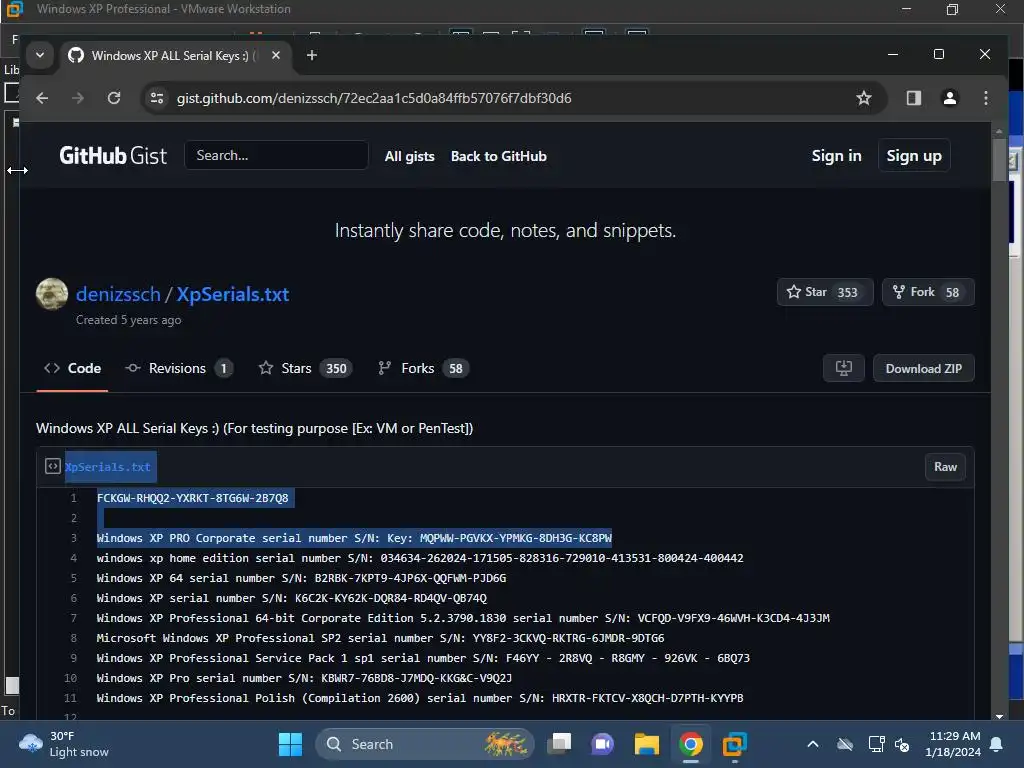Open the 58 fork count

[x=952, y=293]
